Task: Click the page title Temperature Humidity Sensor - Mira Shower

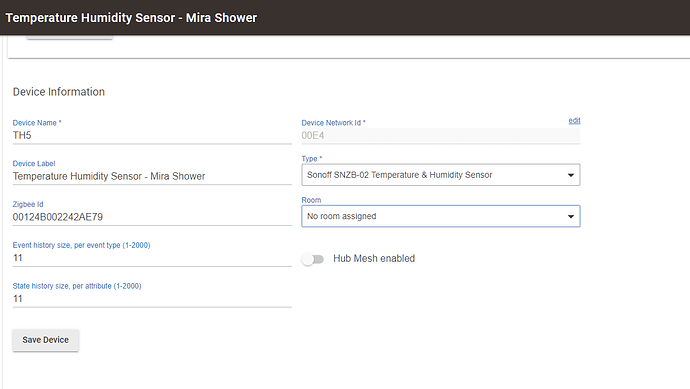Action: 131,18
